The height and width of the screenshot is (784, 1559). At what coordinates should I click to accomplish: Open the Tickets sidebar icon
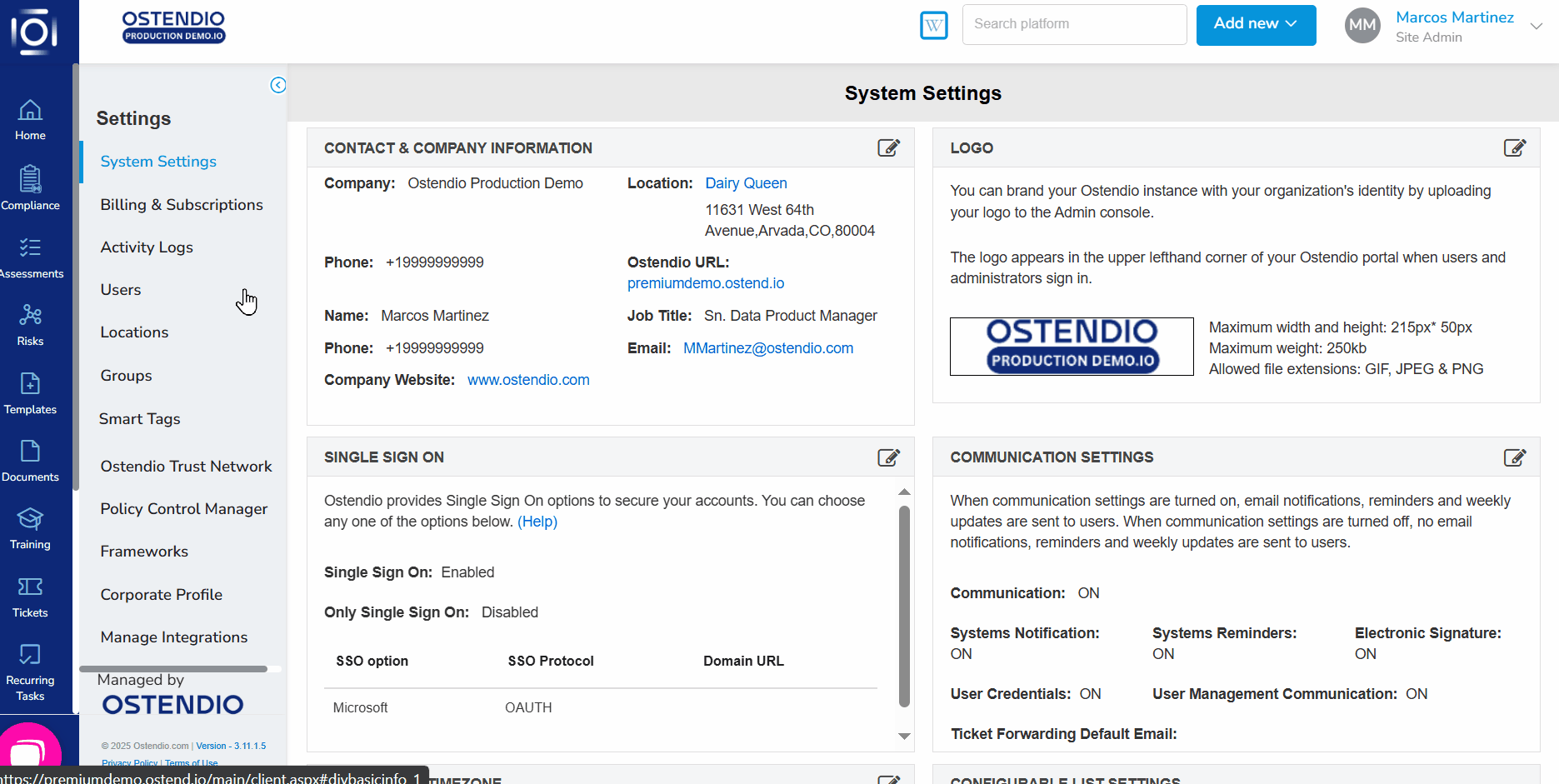[30, 597]
